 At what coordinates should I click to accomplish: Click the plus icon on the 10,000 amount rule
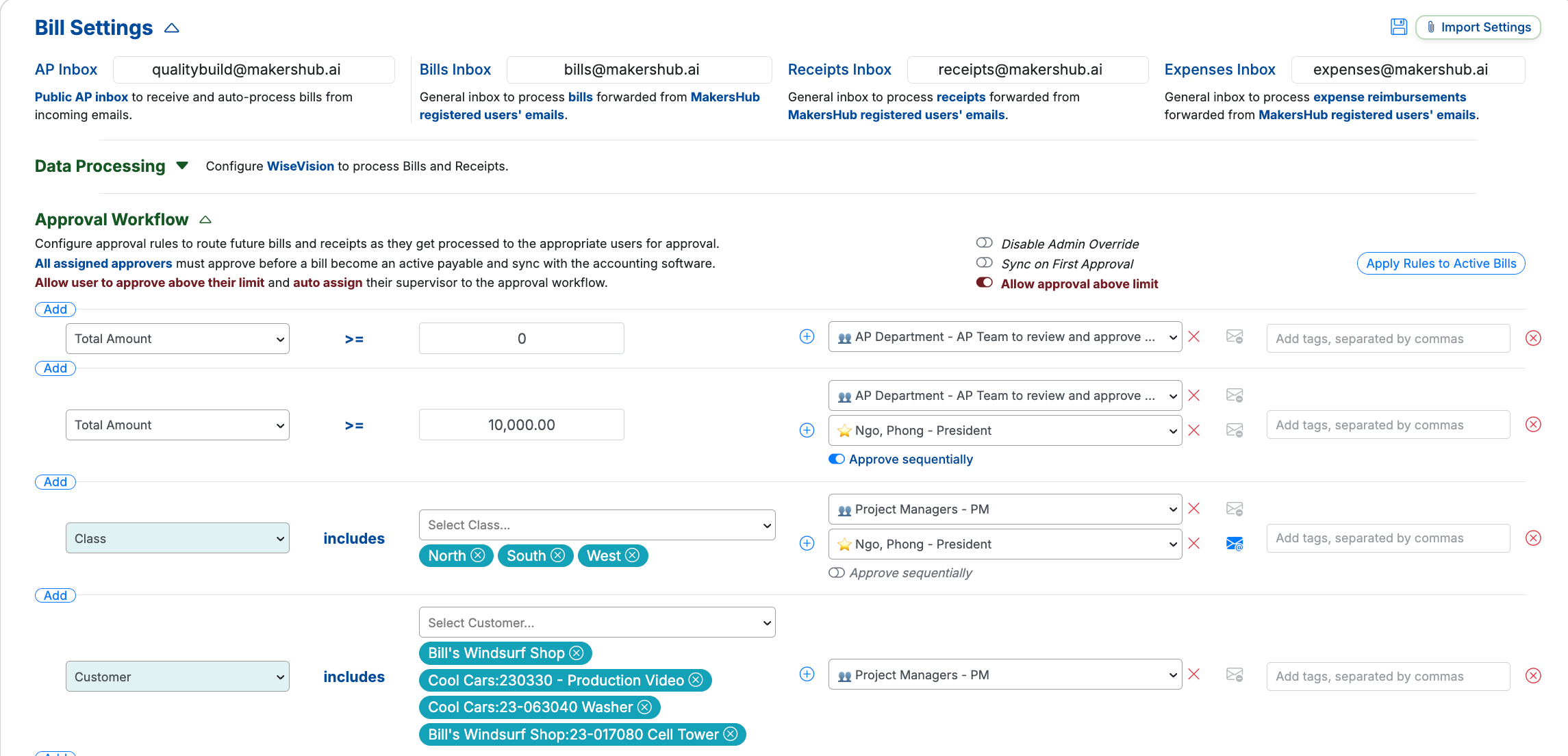click(x=807, y=430)
